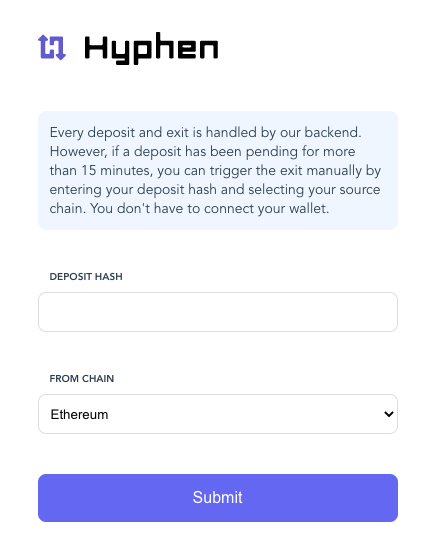Click the blue info notice box
This screenshot has height=557, width=430.
218,171
